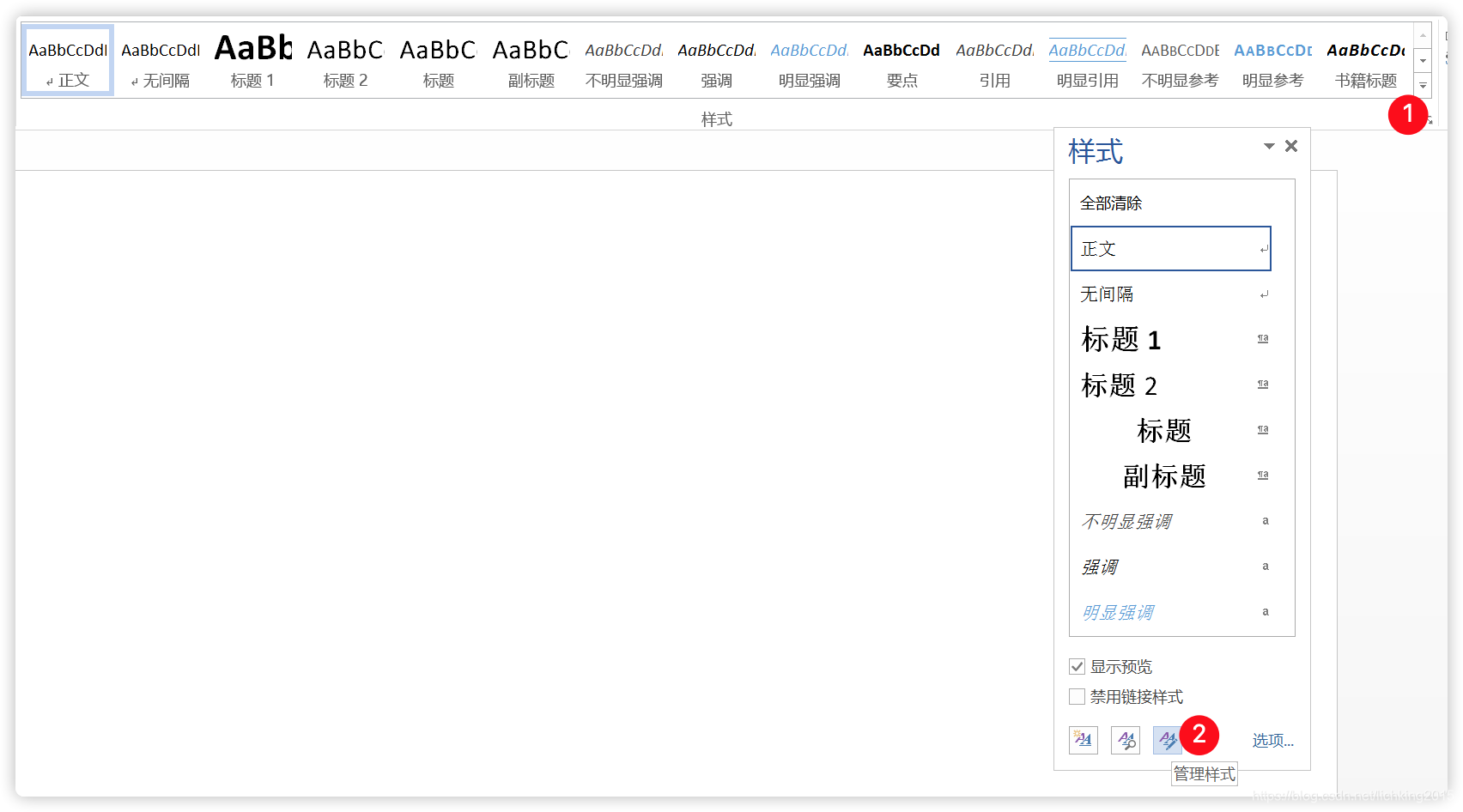Pick 要点 in the ribbon gallery

(x=902, y=61)
